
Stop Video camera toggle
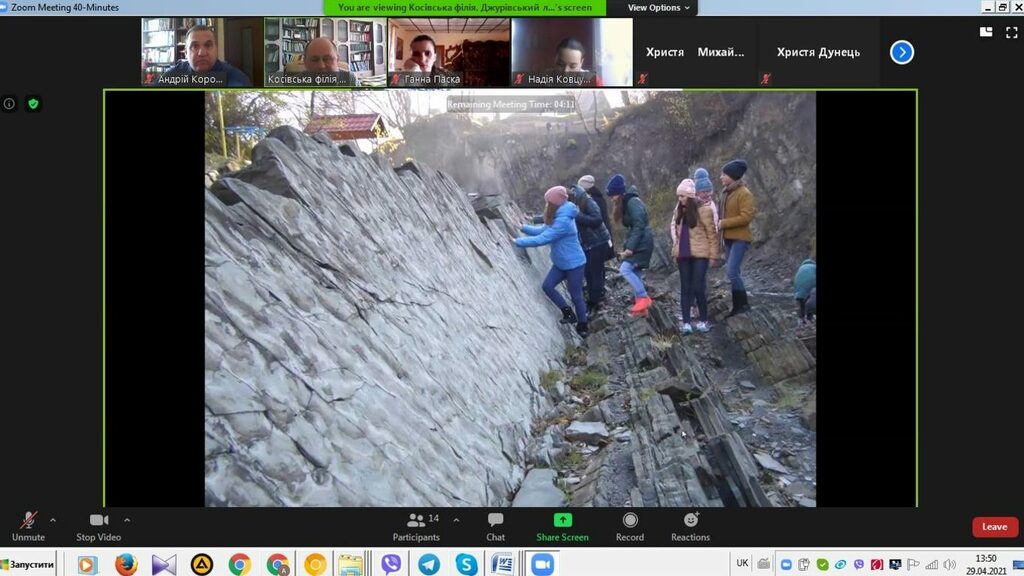98,524
